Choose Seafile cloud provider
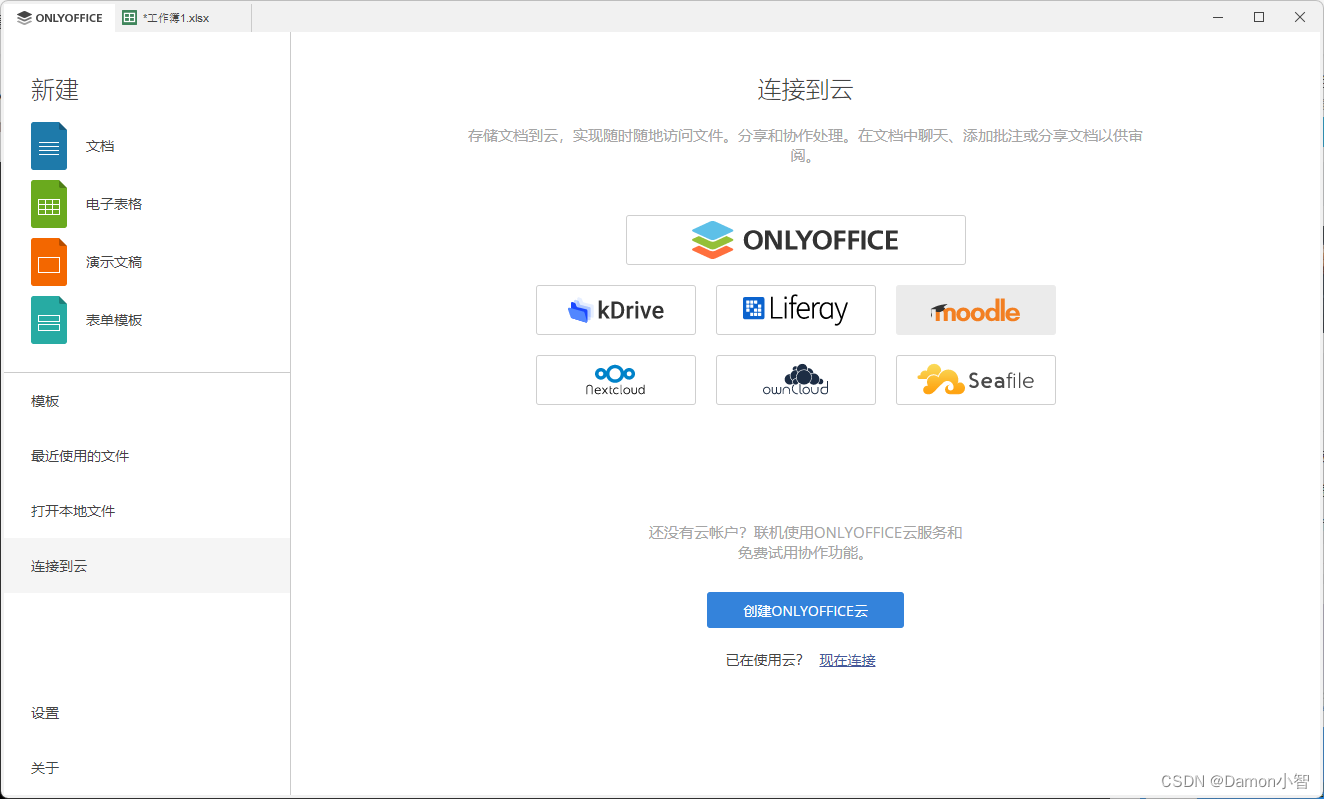 click(x=976, y=380)
